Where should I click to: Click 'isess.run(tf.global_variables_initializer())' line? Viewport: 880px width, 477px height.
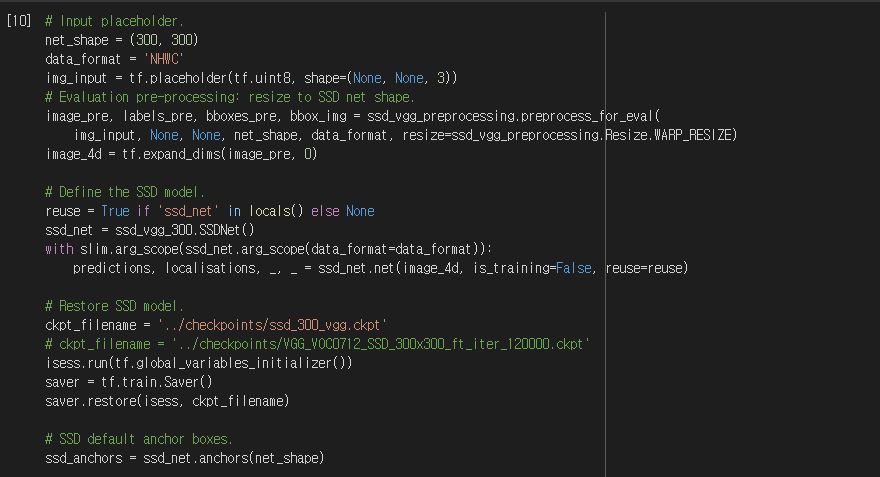pyautogui.click(x=199, y=363)
